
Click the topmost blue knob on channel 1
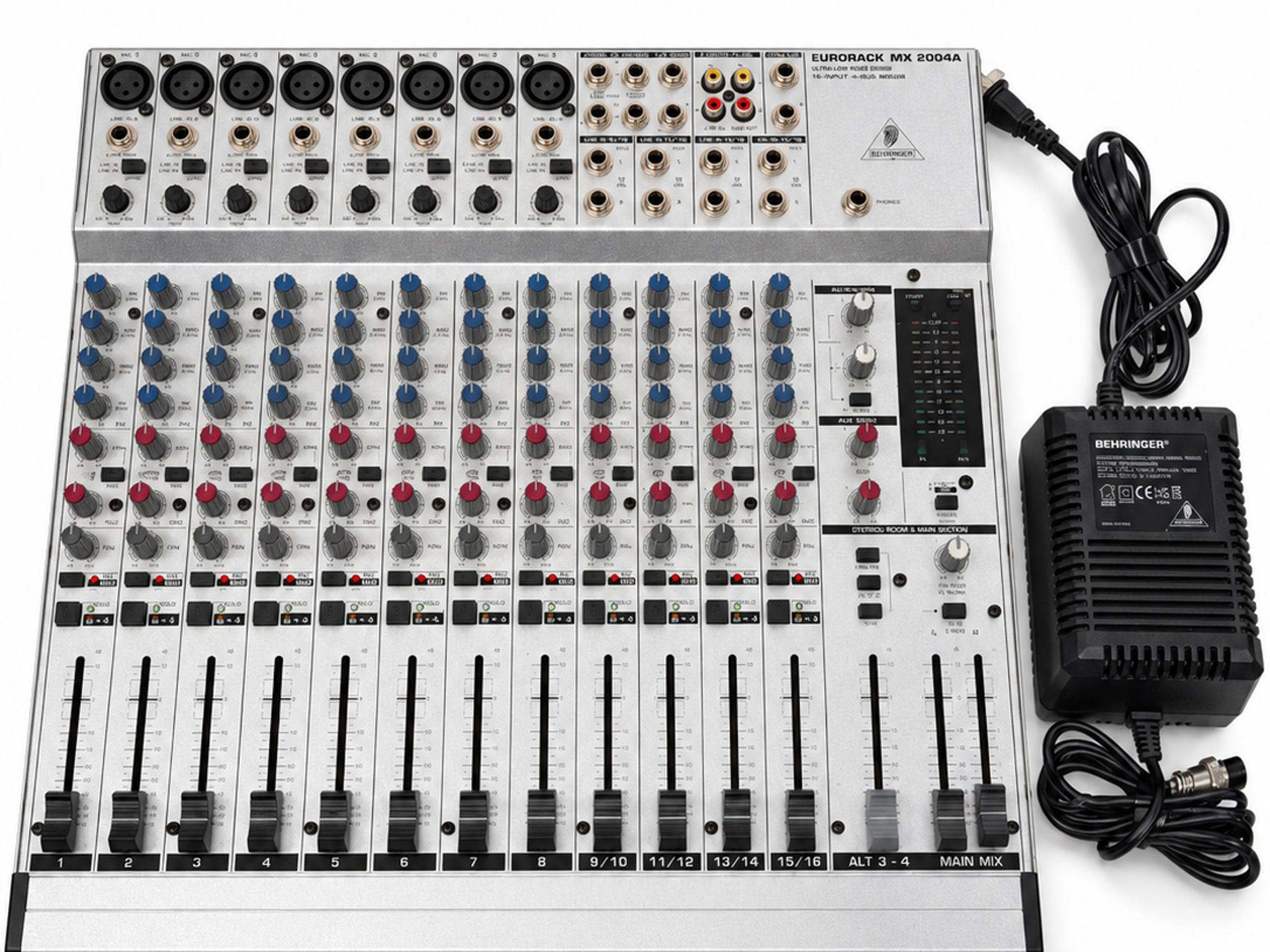99,292
